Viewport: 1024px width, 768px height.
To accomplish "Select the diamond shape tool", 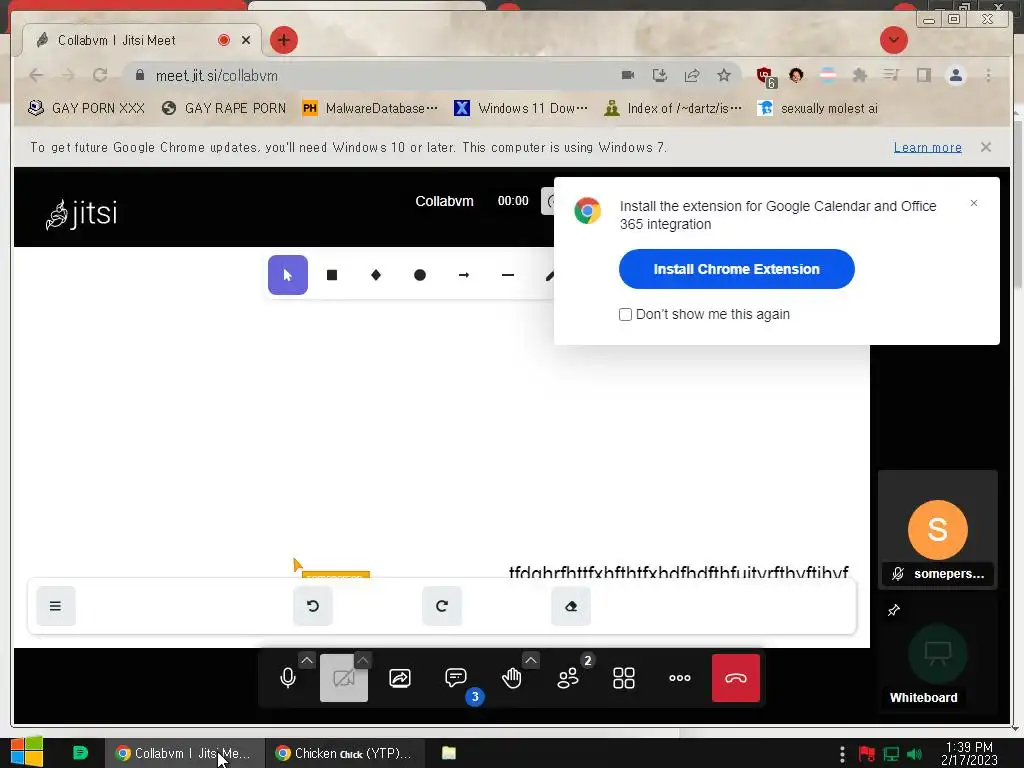I will (x=376, y=275).
